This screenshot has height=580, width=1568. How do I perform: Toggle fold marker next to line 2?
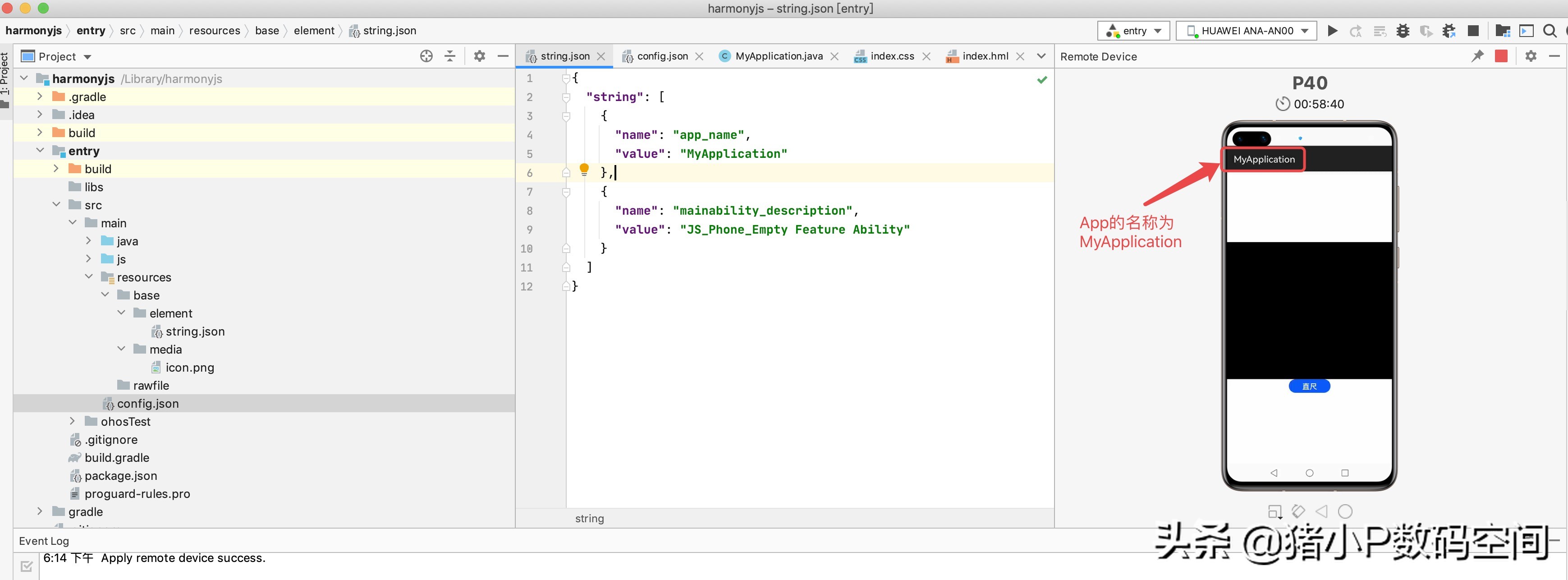566,97
